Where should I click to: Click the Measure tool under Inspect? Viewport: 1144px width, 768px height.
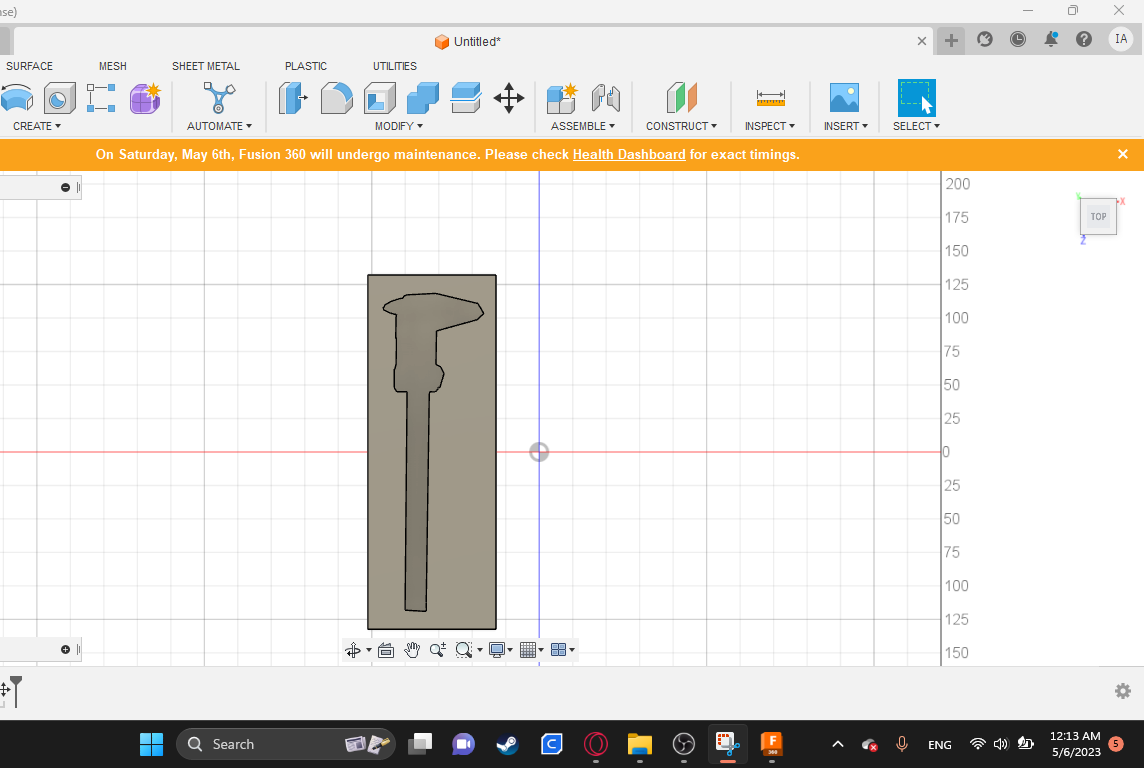770,98
